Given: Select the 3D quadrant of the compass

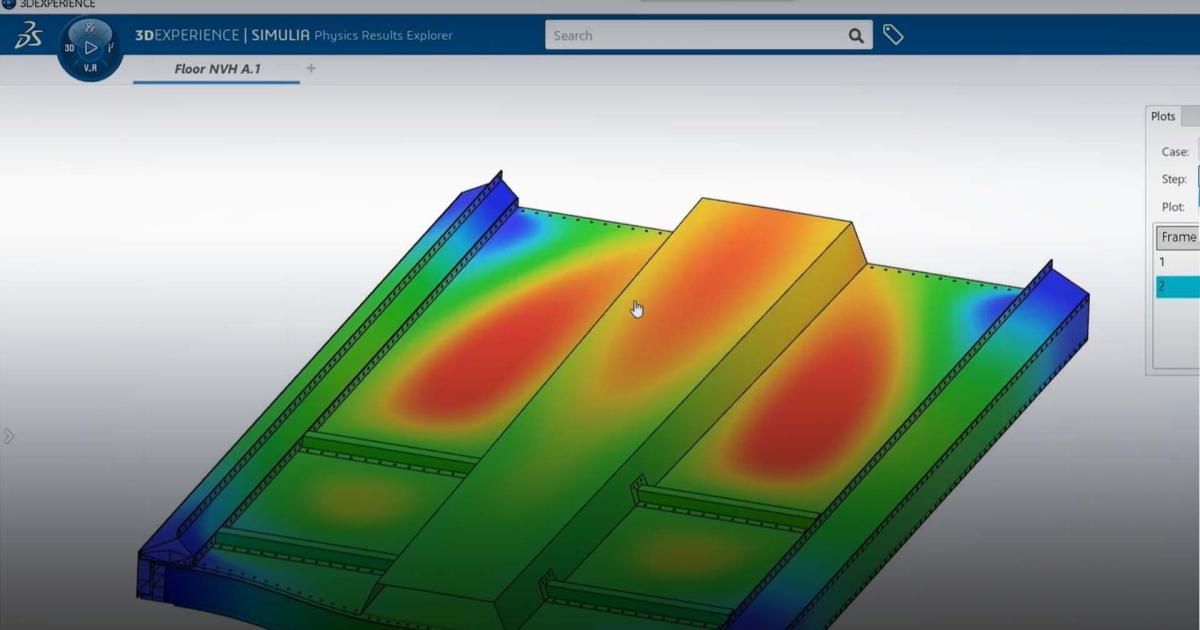Looking at the screenshot, I should (x=68, y=46).
